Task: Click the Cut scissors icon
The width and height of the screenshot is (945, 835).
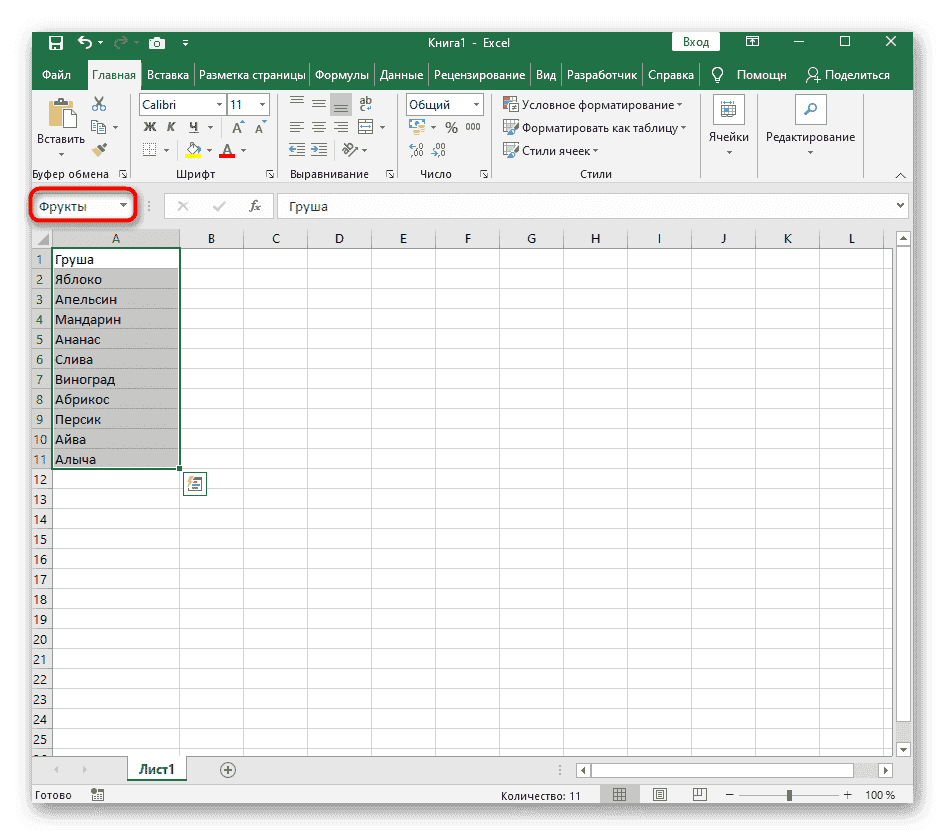Action: click(x=99, y=104)
